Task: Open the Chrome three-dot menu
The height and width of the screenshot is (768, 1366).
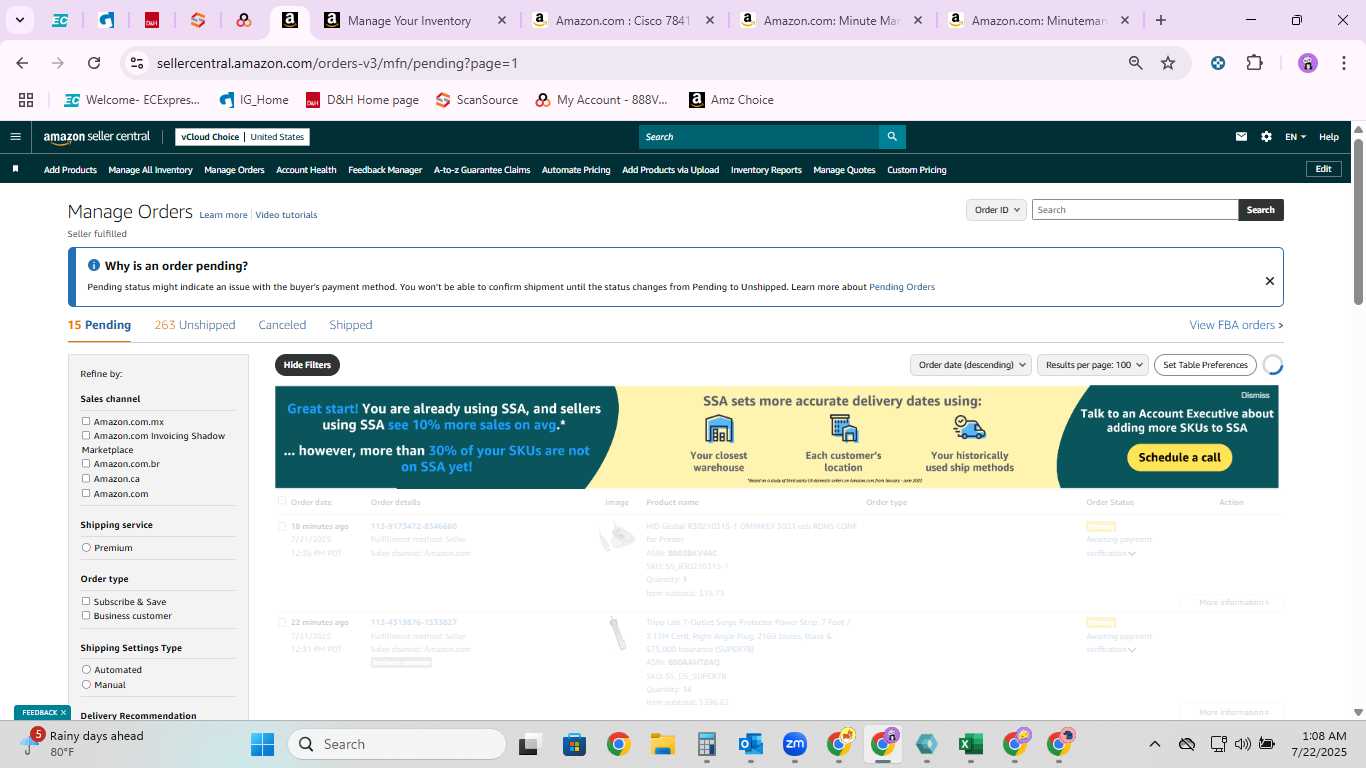Action: [1342, 63]
